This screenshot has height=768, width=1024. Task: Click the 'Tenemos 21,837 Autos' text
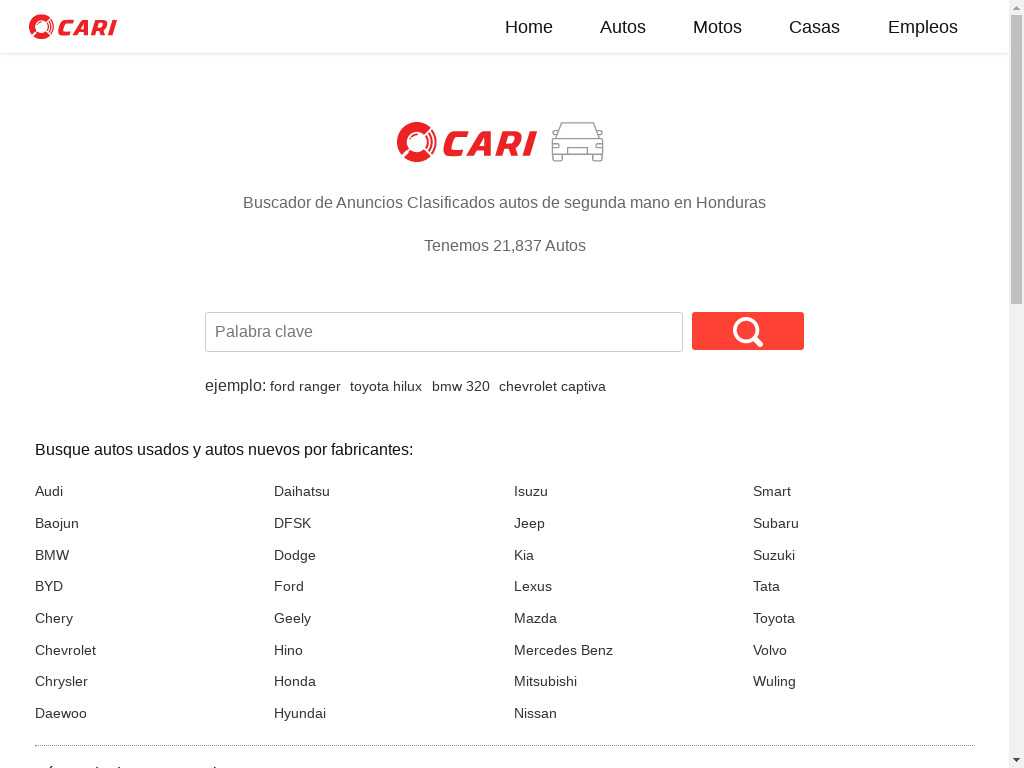(505, 246)
